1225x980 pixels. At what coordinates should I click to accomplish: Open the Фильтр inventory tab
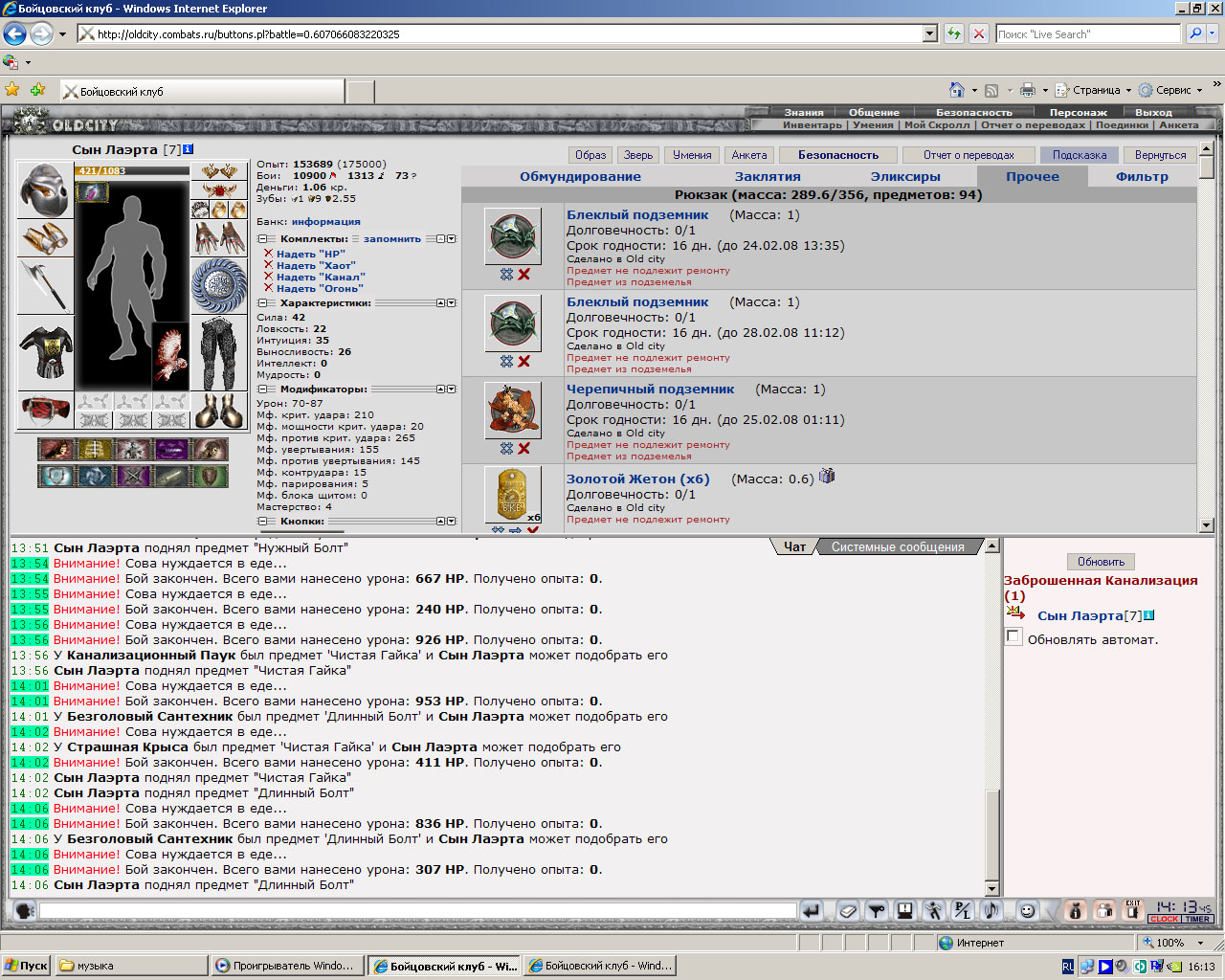click(x=1142, y=176)
